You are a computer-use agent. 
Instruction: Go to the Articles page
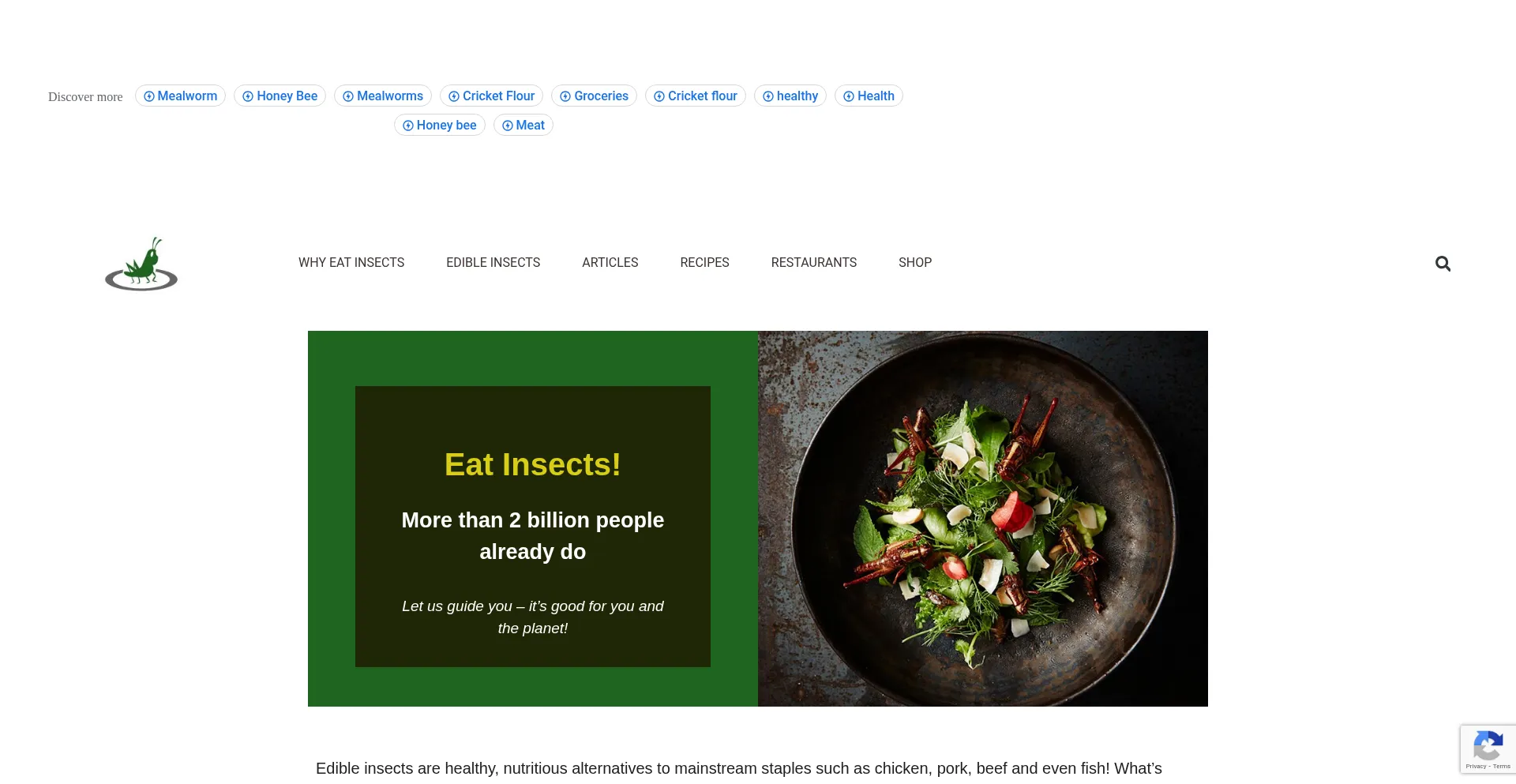click(x=610, y=262)
